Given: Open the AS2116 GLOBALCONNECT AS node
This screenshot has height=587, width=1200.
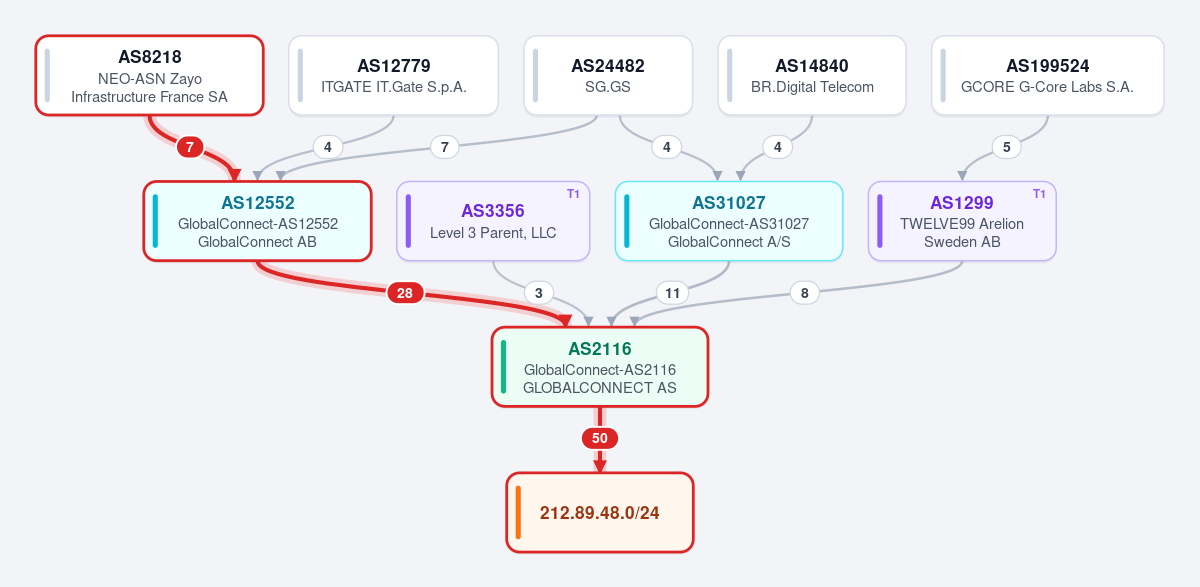Looking at the screenshot, I should 600,367.
